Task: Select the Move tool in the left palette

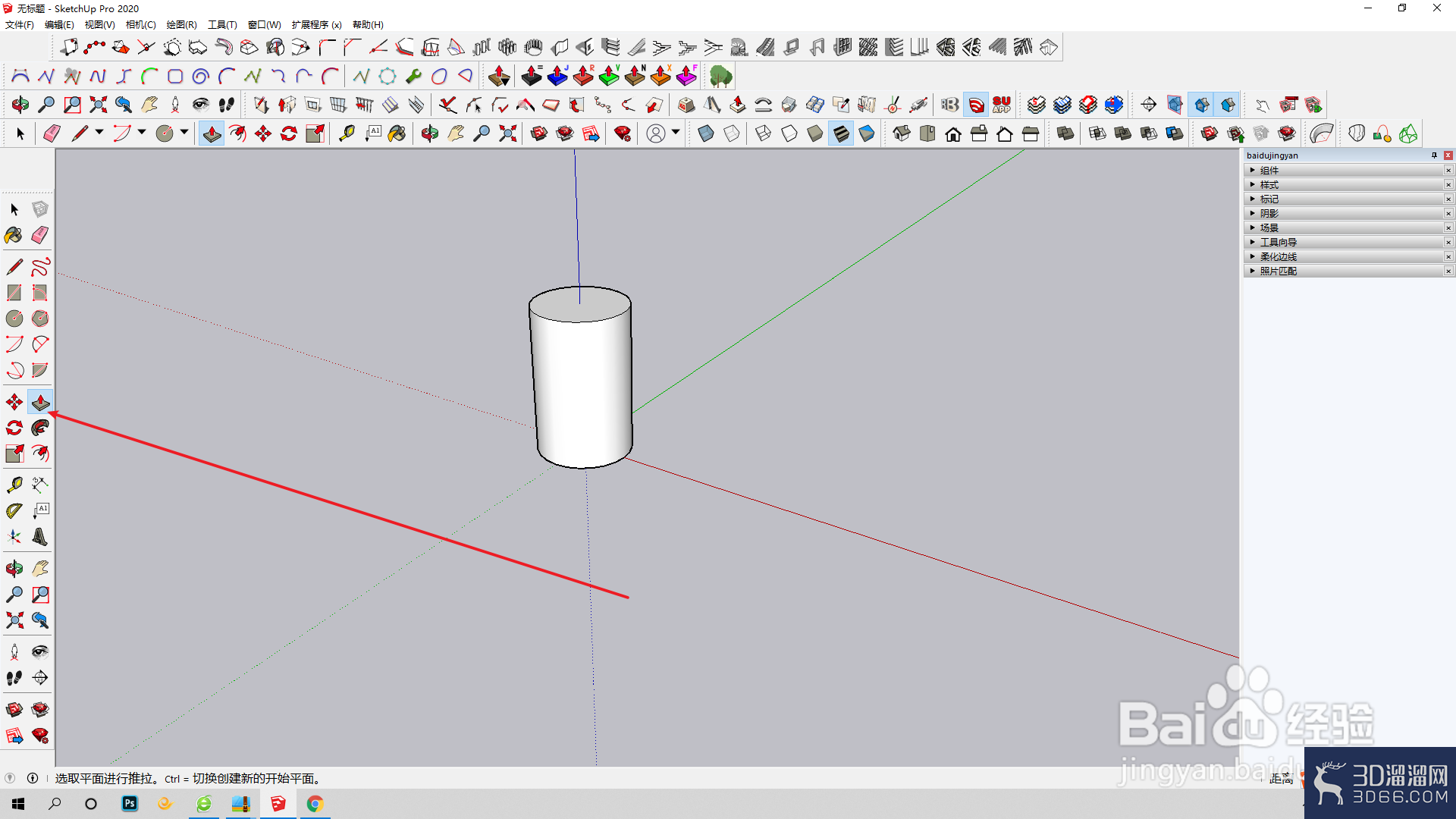Action: click(14, 402)
